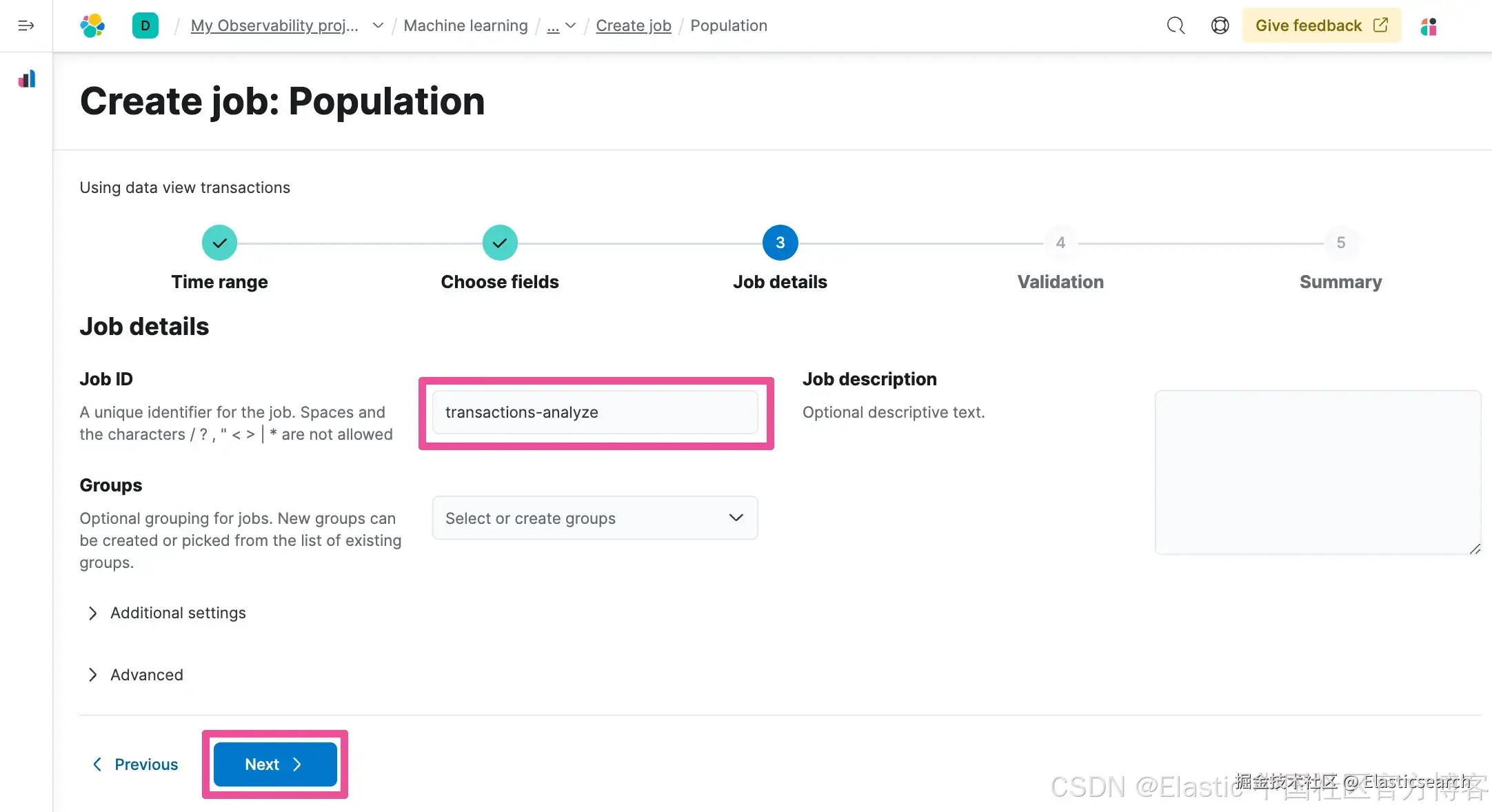The width and height of the screenshot is (1492, 812).
Task: Click the Job ID input field
Action: click(x=594, y=412)
